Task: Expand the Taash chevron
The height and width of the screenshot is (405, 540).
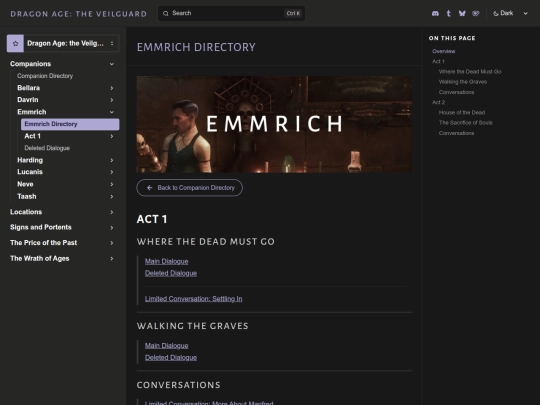Action: pyautogui.click(x=112, y=196)
